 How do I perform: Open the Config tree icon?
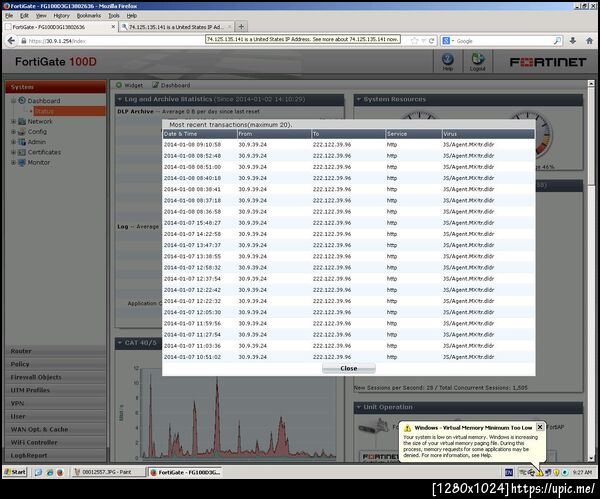click(22, 132)
